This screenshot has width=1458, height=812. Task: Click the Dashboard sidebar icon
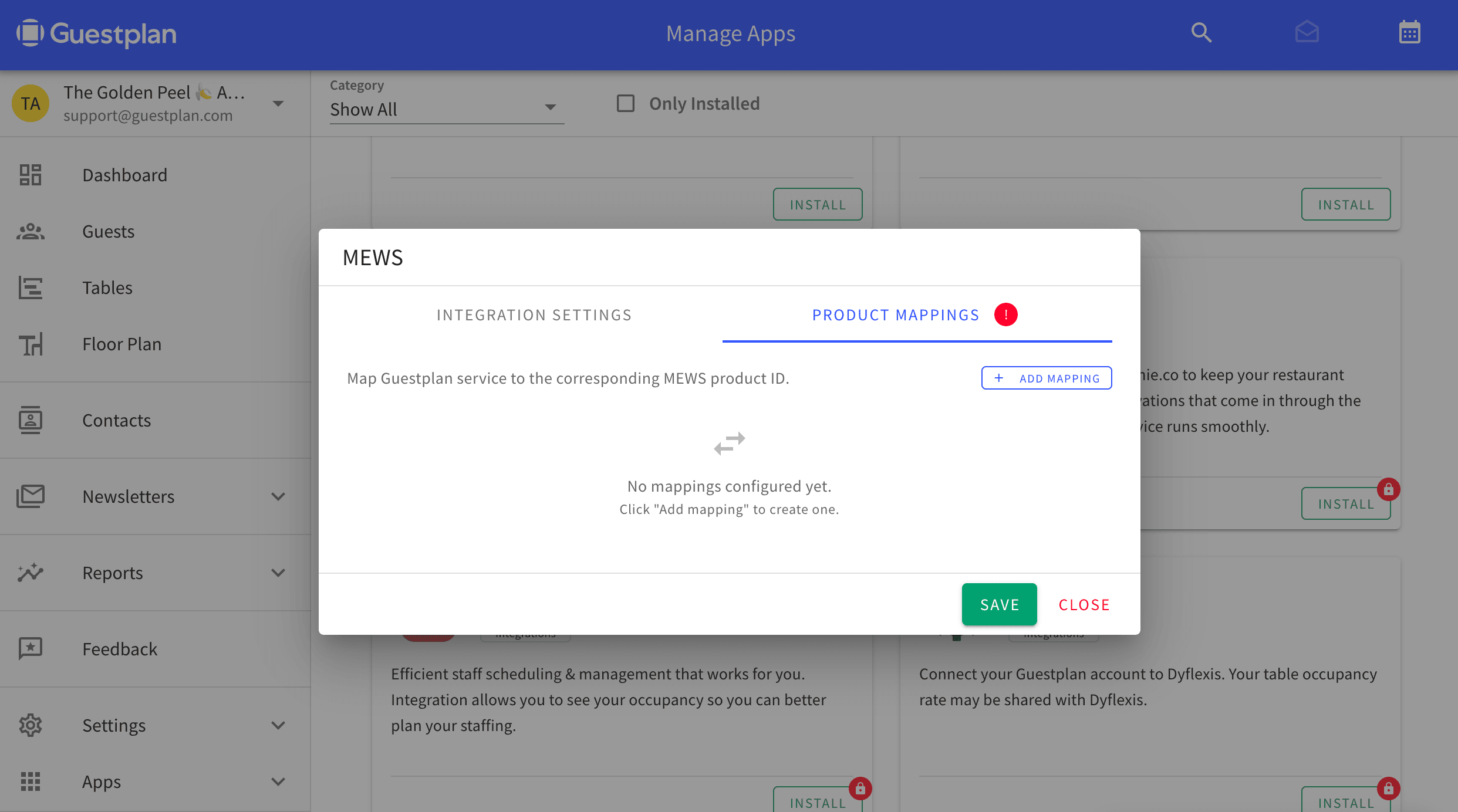[31, 175]
